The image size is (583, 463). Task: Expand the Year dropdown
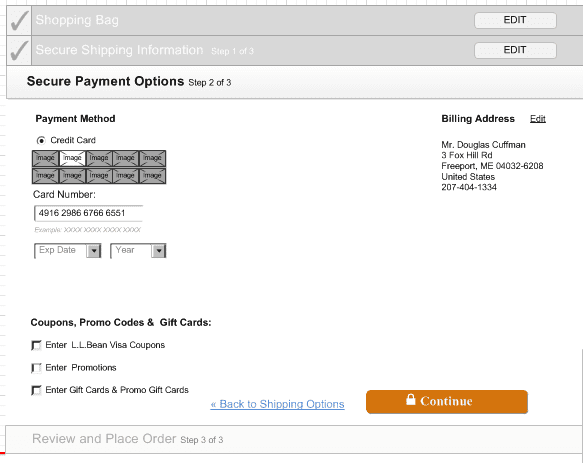(138, 251)
